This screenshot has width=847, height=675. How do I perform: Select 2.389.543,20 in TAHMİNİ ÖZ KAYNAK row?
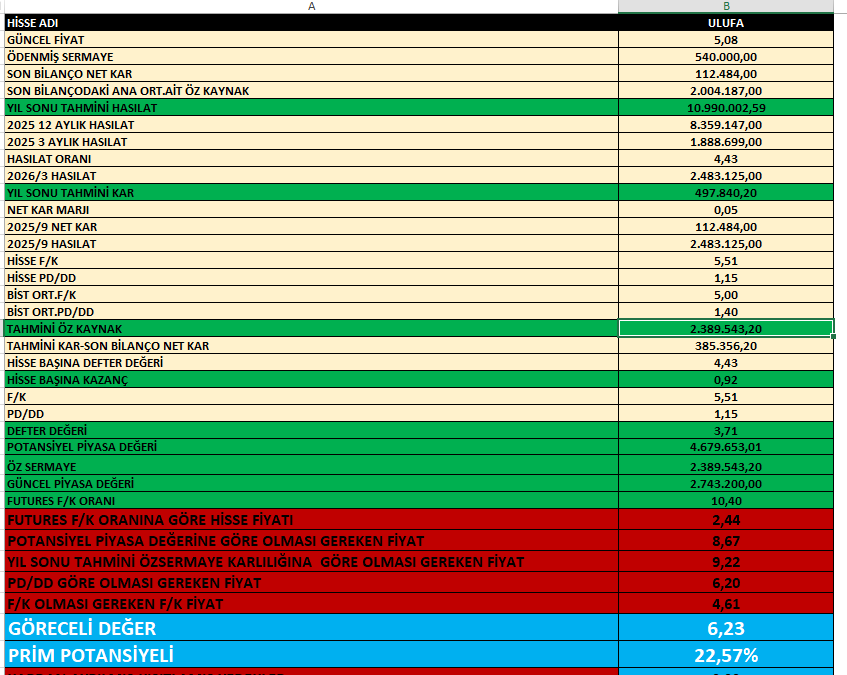point(726,328)
